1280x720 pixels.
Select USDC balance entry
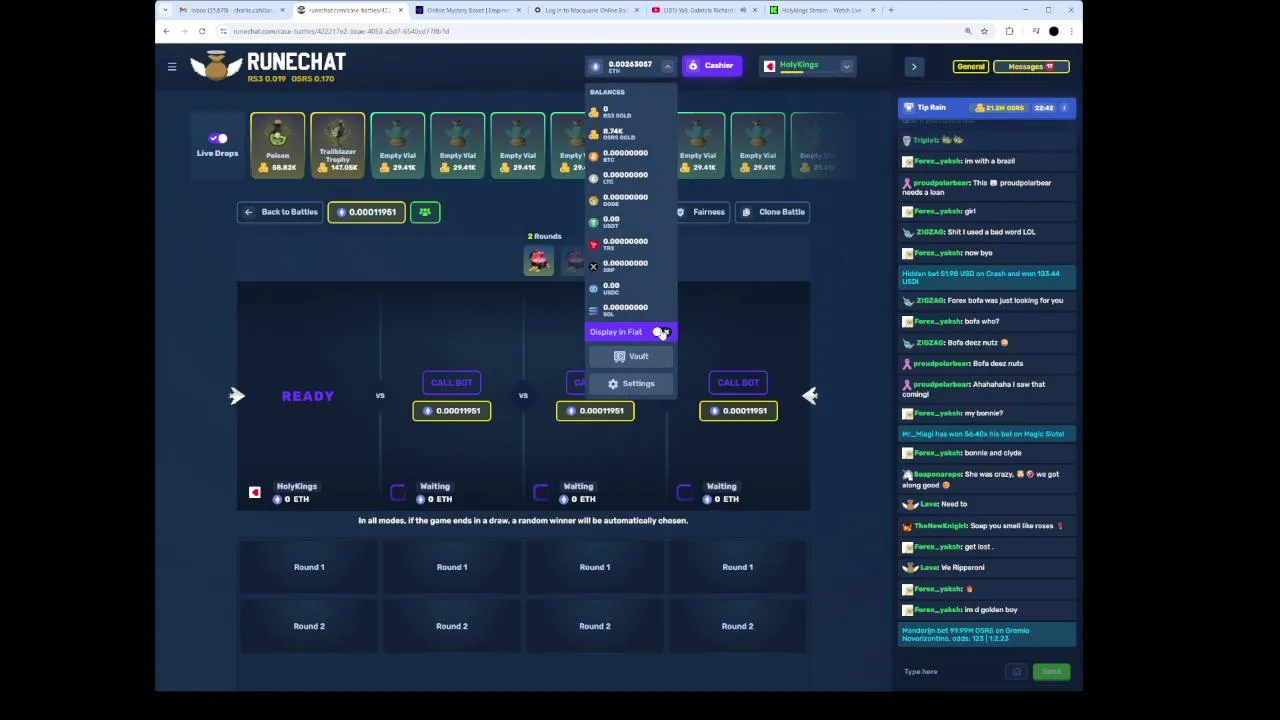tap(631, 288)
